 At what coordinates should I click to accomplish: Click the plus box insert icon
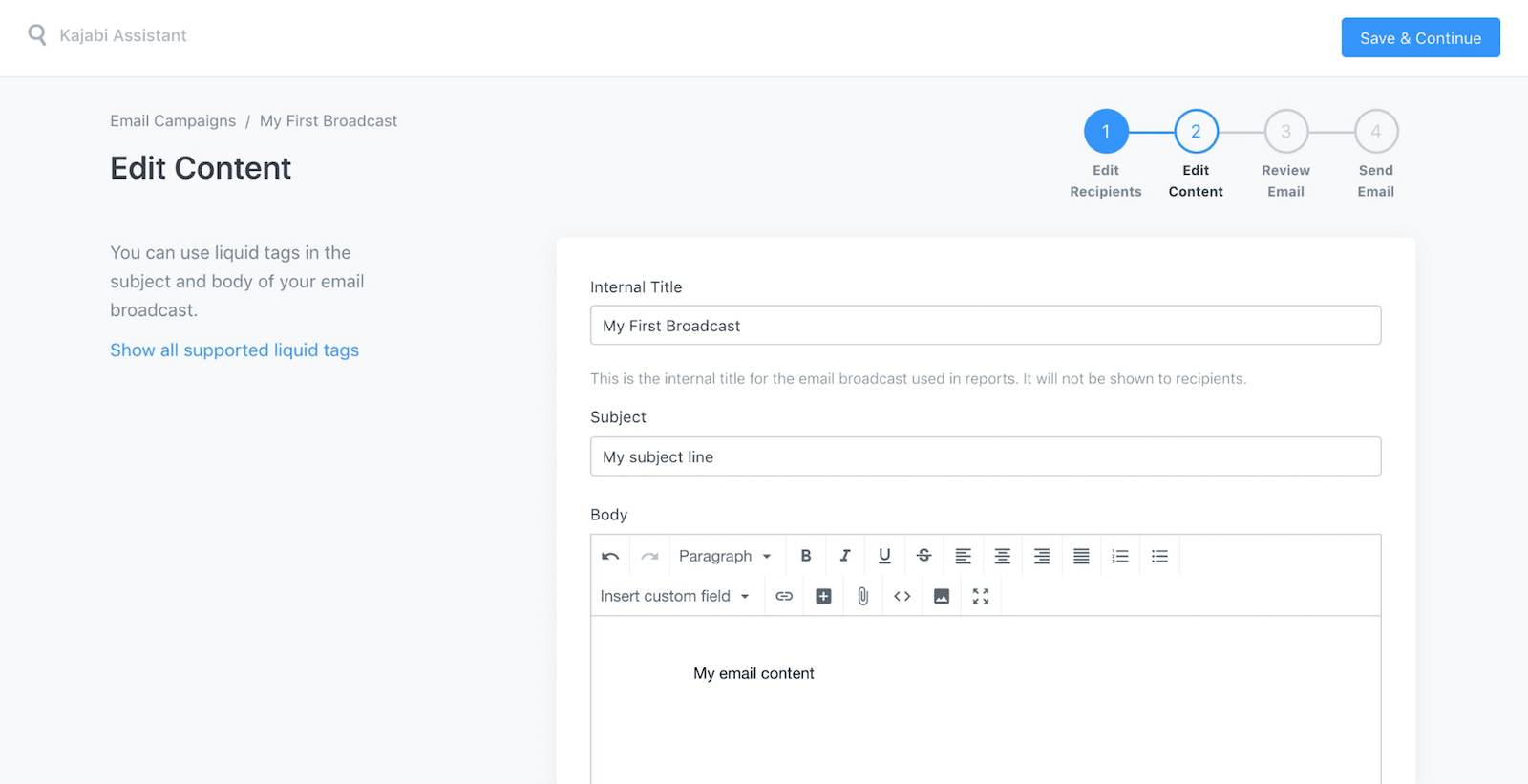(823, 596)
